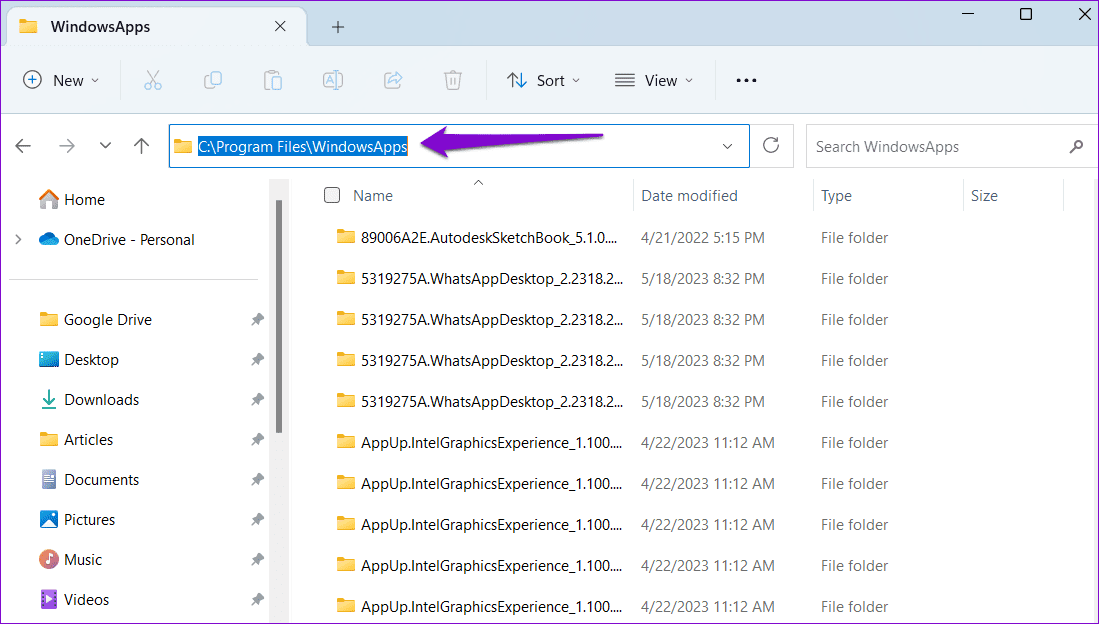Image resolution: width=1099 pixels, height=624 pixels.
Task: Toggle the select all items checkbox
Action: 332,196
